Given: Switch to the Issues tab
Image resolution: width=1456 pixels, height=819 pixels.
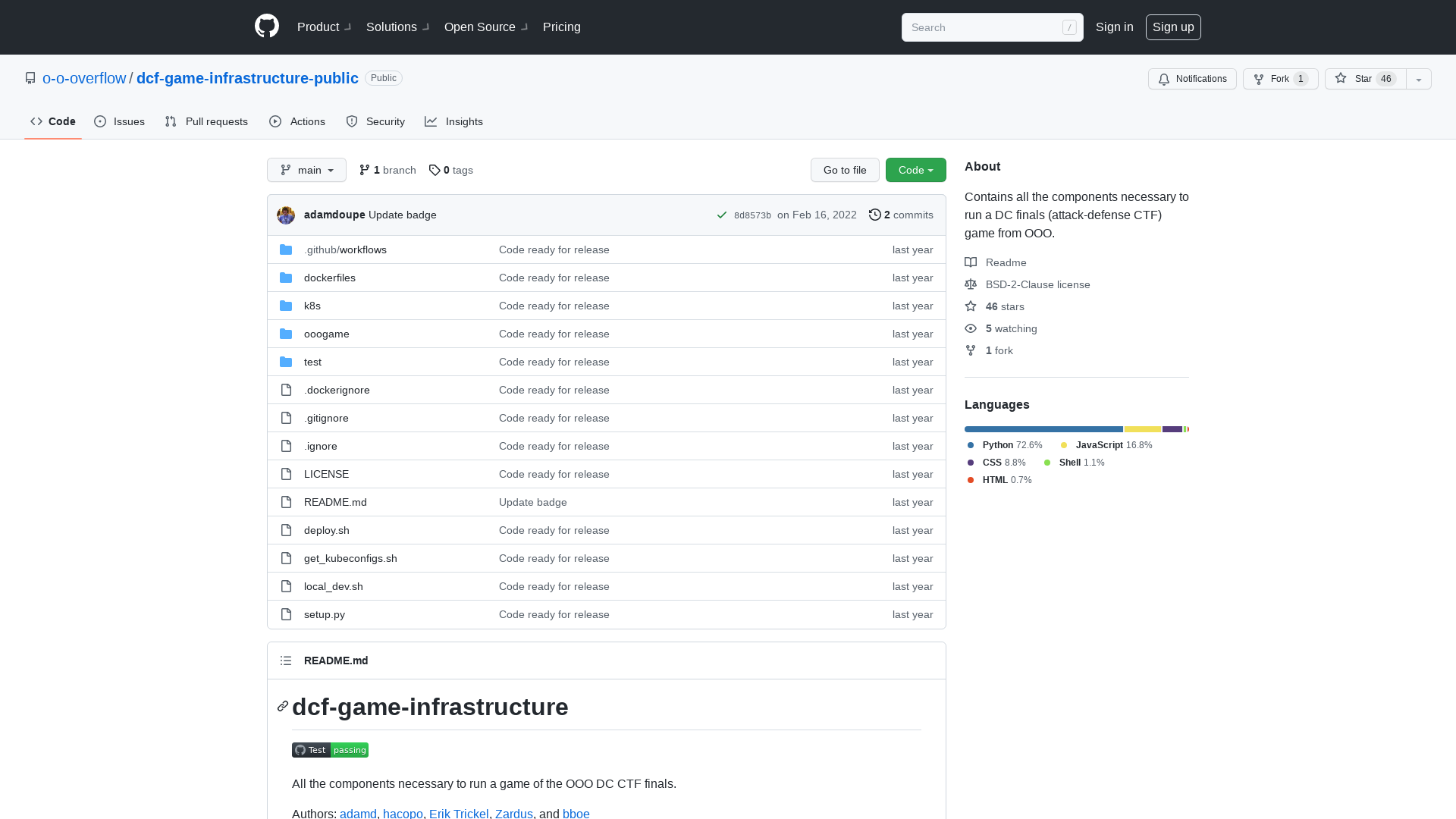Looking at the screenshot, I should coord(120,121).
